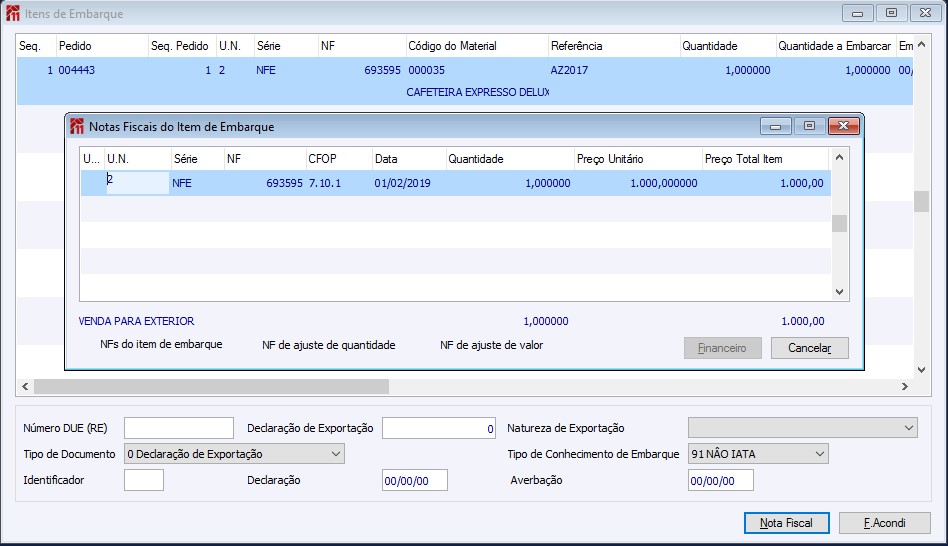Click Cancelar in the Notas Fiscais dialog
This screenshot has width=948, height=546.
[810, 348]
